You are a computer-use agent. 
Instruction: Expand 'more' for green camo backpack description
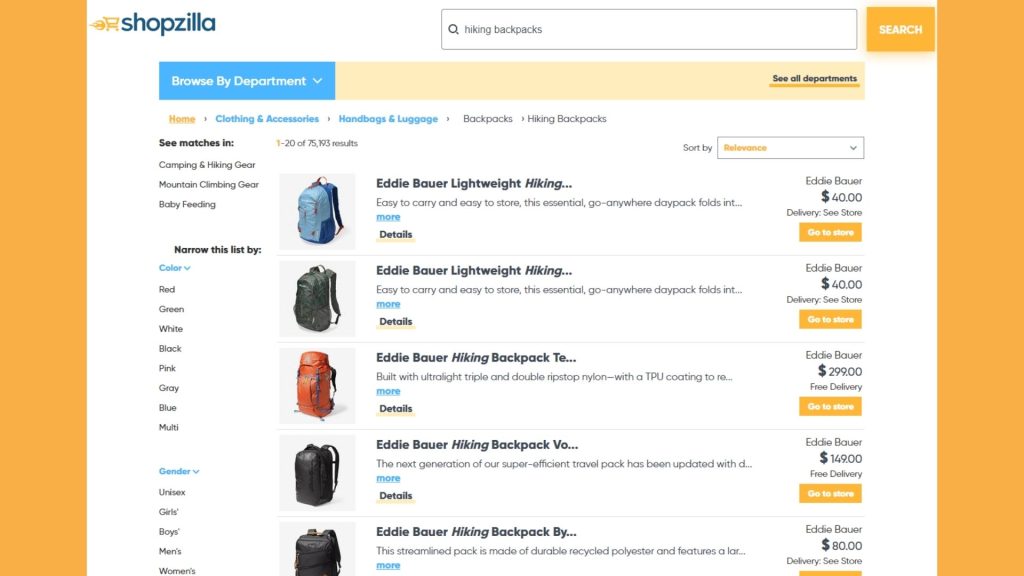tap(388, 304)
